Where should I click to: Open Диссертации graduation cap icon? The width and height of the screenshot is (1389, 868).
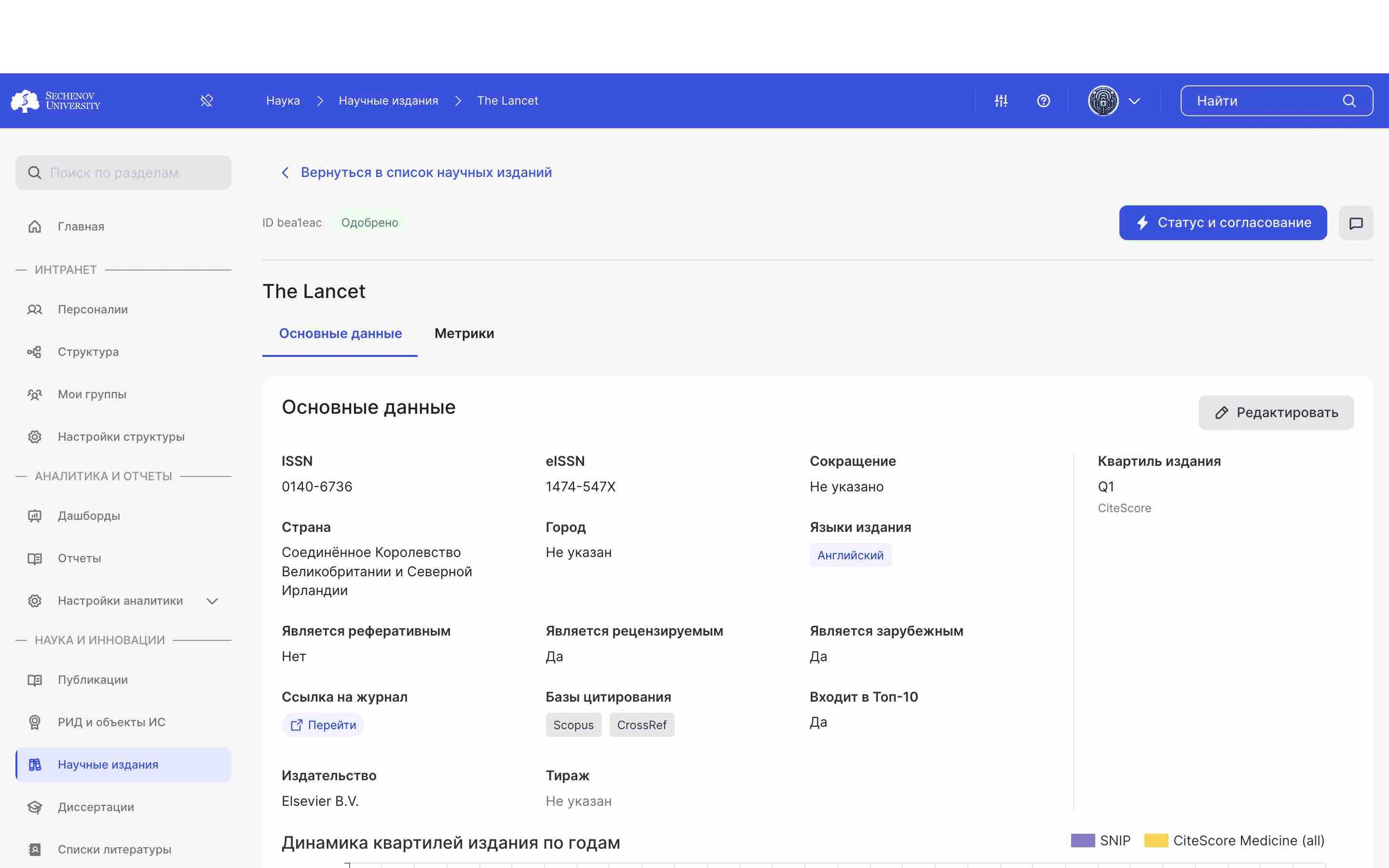click(34, 807)
